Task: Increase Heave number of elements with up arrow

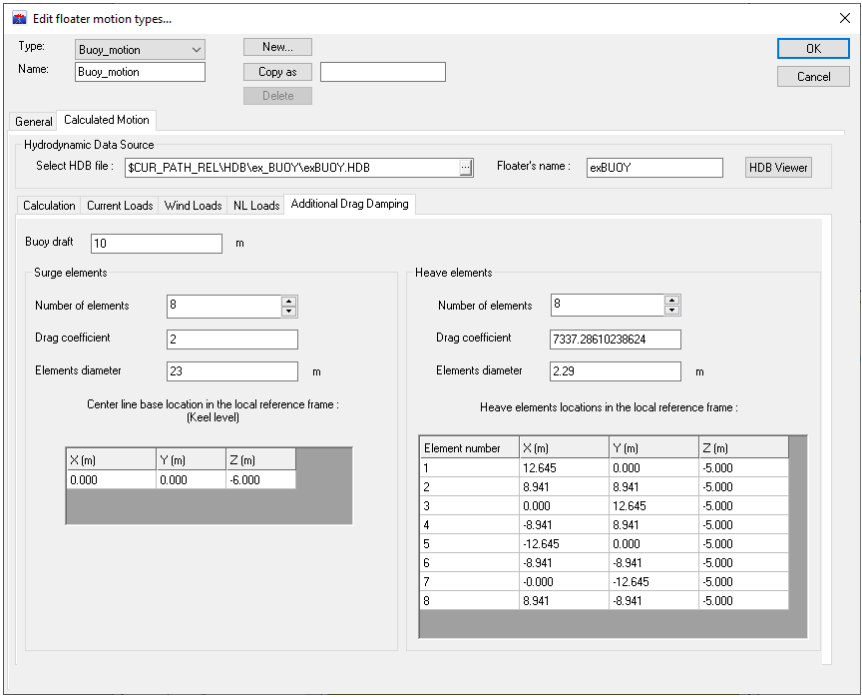Action: (672, 300)
